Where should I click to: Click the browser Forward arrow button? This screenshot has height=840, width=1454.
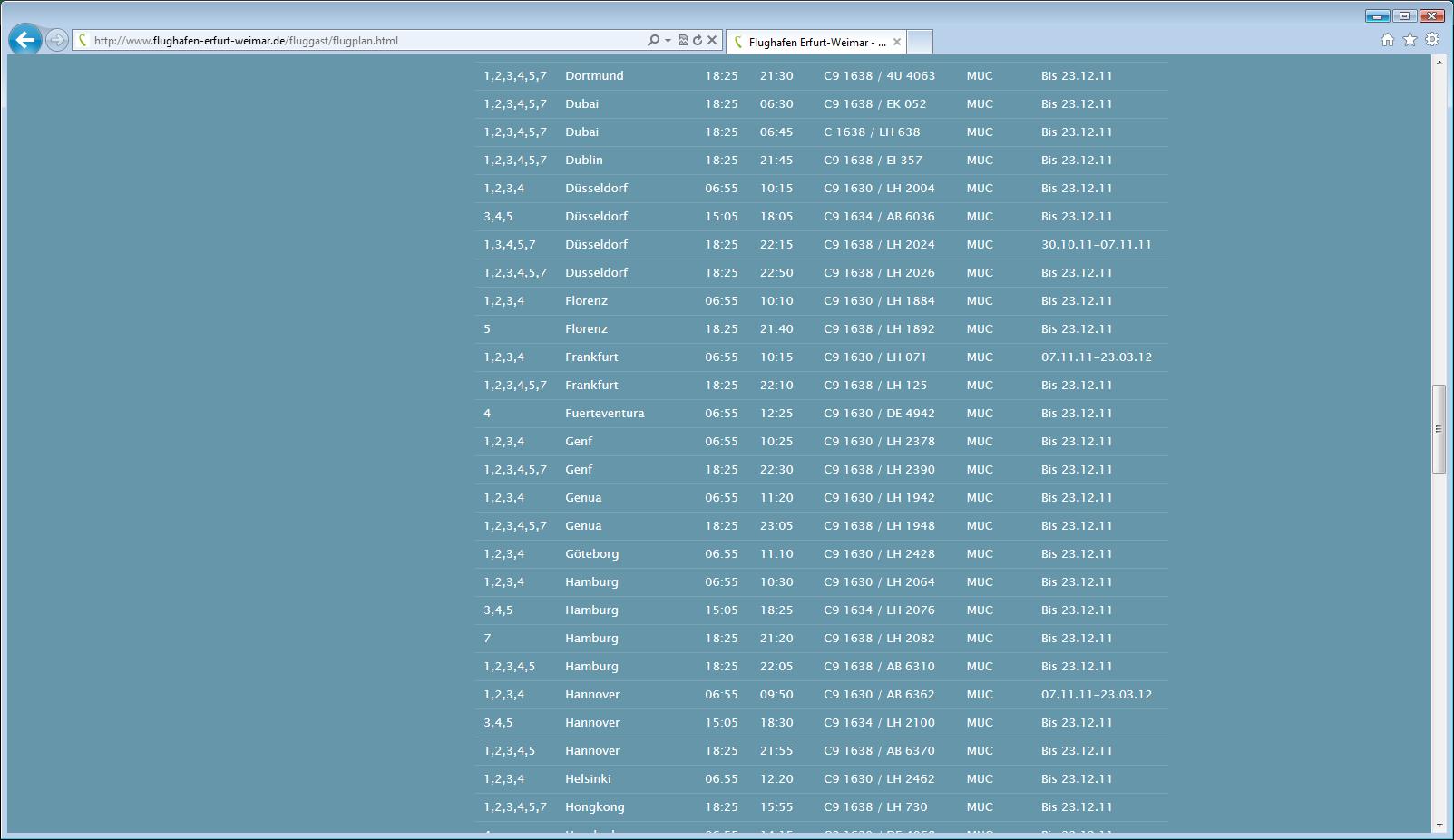[56, 40]
